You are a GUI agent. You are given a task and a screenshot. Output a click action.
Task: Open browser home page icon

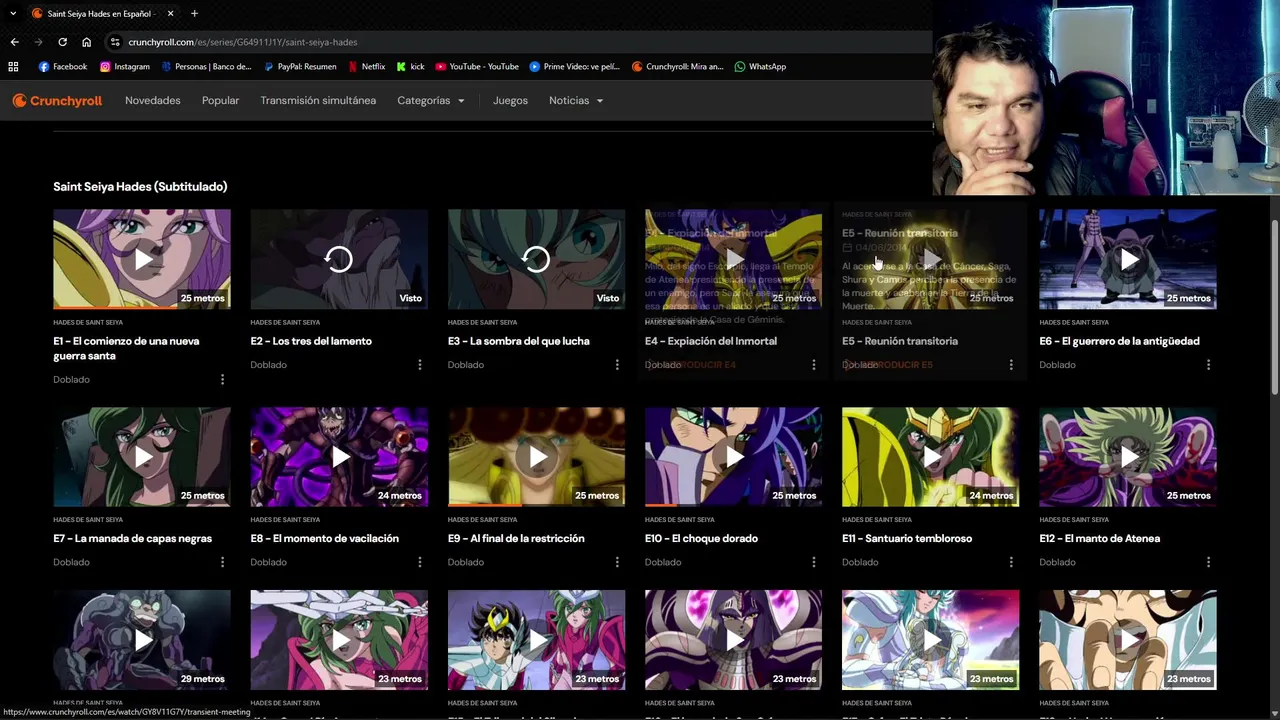[86, 42]
